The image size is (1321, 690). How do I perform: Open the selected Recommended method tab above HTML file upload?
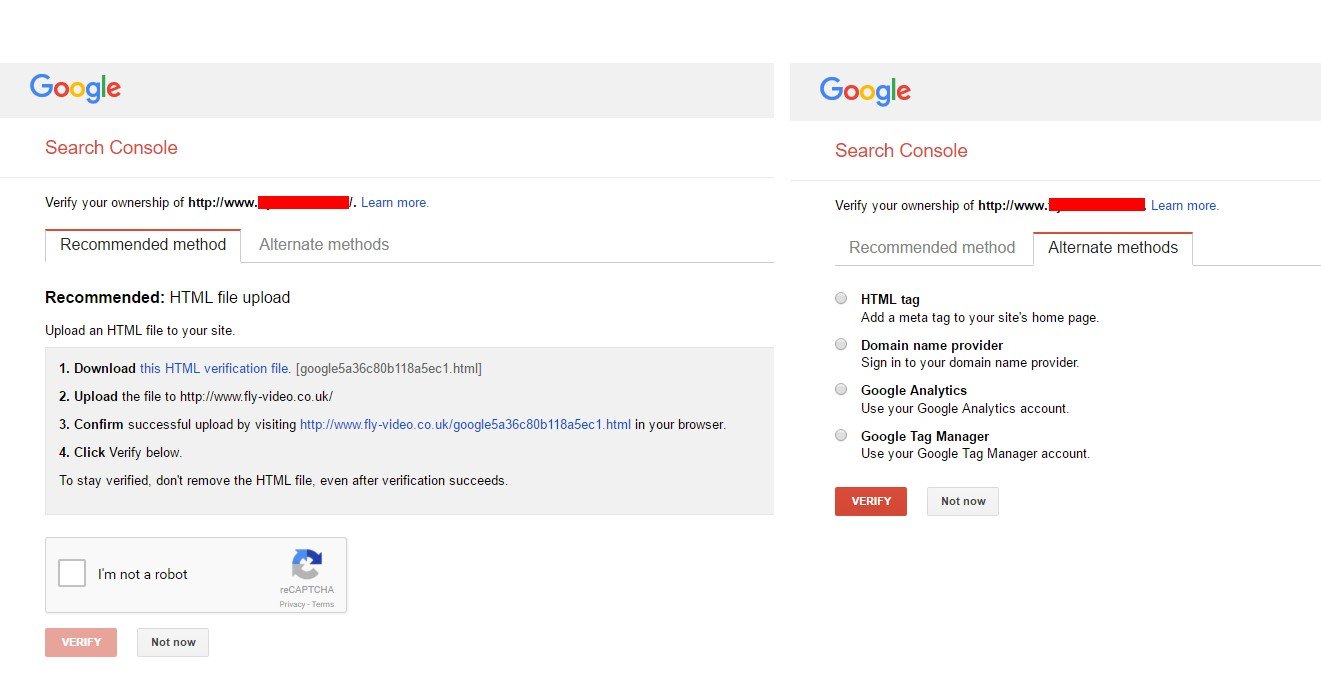point(143,245)
